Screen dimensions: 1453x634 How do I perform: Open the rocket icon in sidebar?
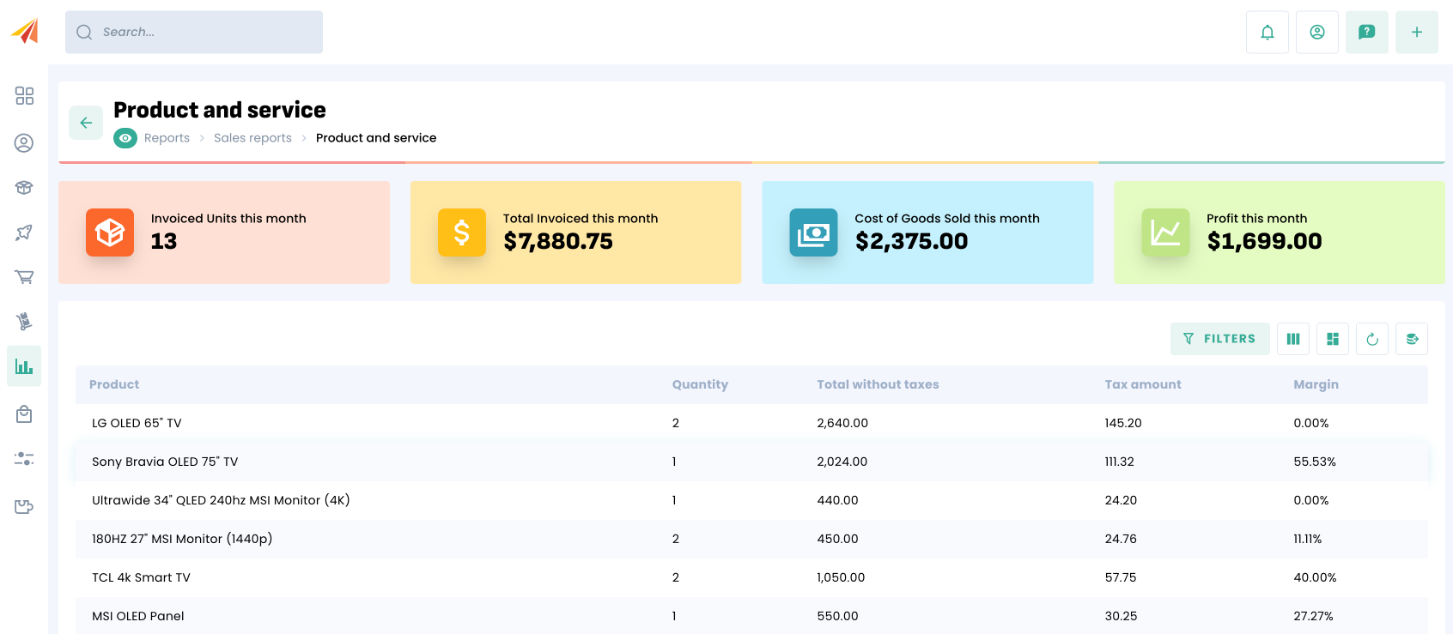coord(24,232)
